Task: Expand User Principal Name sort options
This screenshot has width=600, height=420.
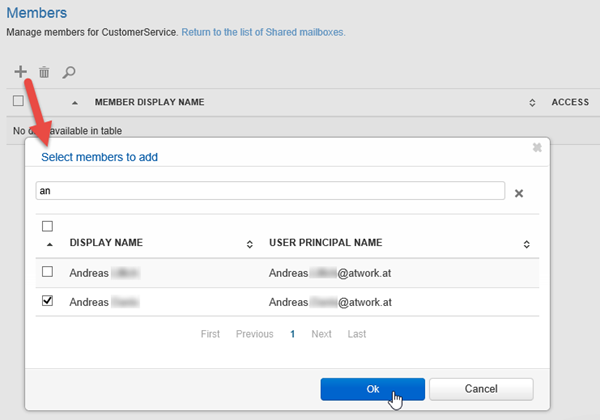Action: [x=526, y=244]
